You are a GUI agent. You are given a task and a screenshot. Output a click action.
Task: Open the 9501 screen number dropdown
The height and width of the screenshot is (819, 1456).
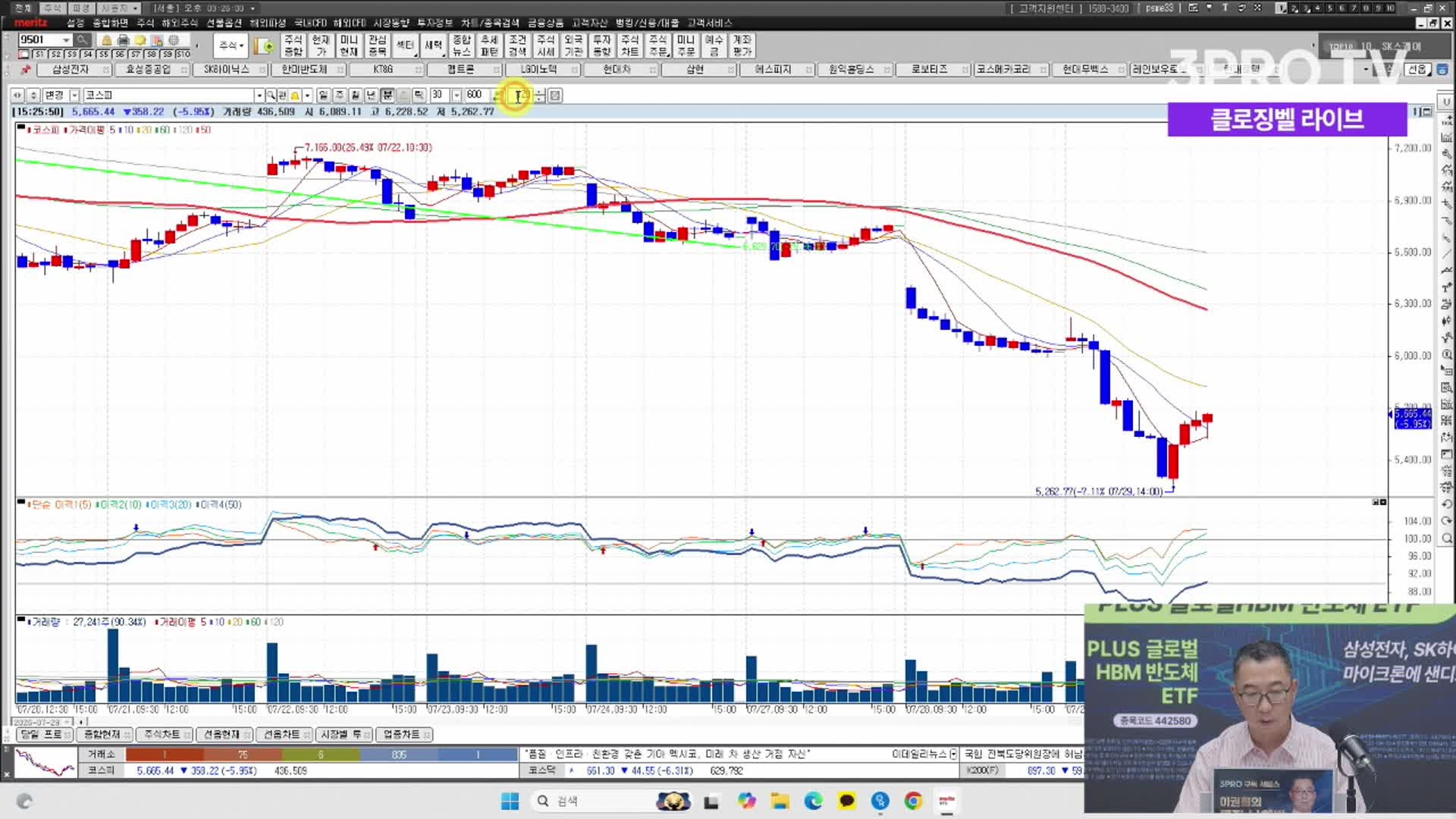pos(66,40)
